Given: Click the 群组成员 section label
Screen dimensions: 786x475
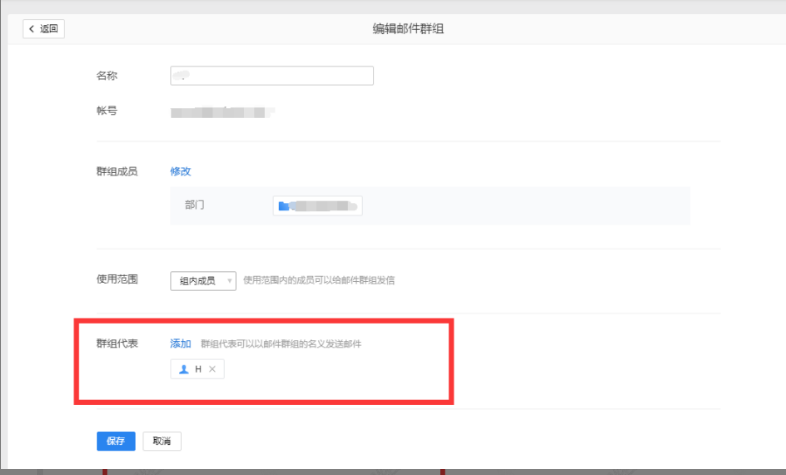Looking at the screenshot, I should (x=116, y=171).
